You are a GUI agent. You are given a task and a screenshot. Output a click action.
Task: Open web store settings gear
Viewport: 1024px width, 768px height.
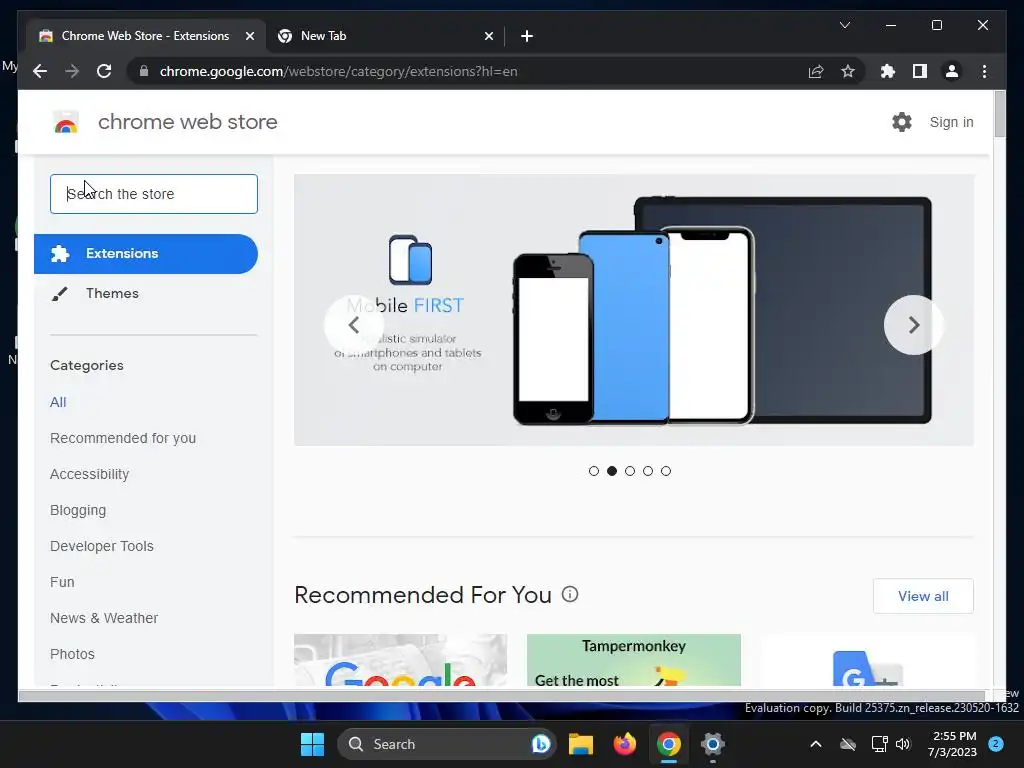coord(902,122)
